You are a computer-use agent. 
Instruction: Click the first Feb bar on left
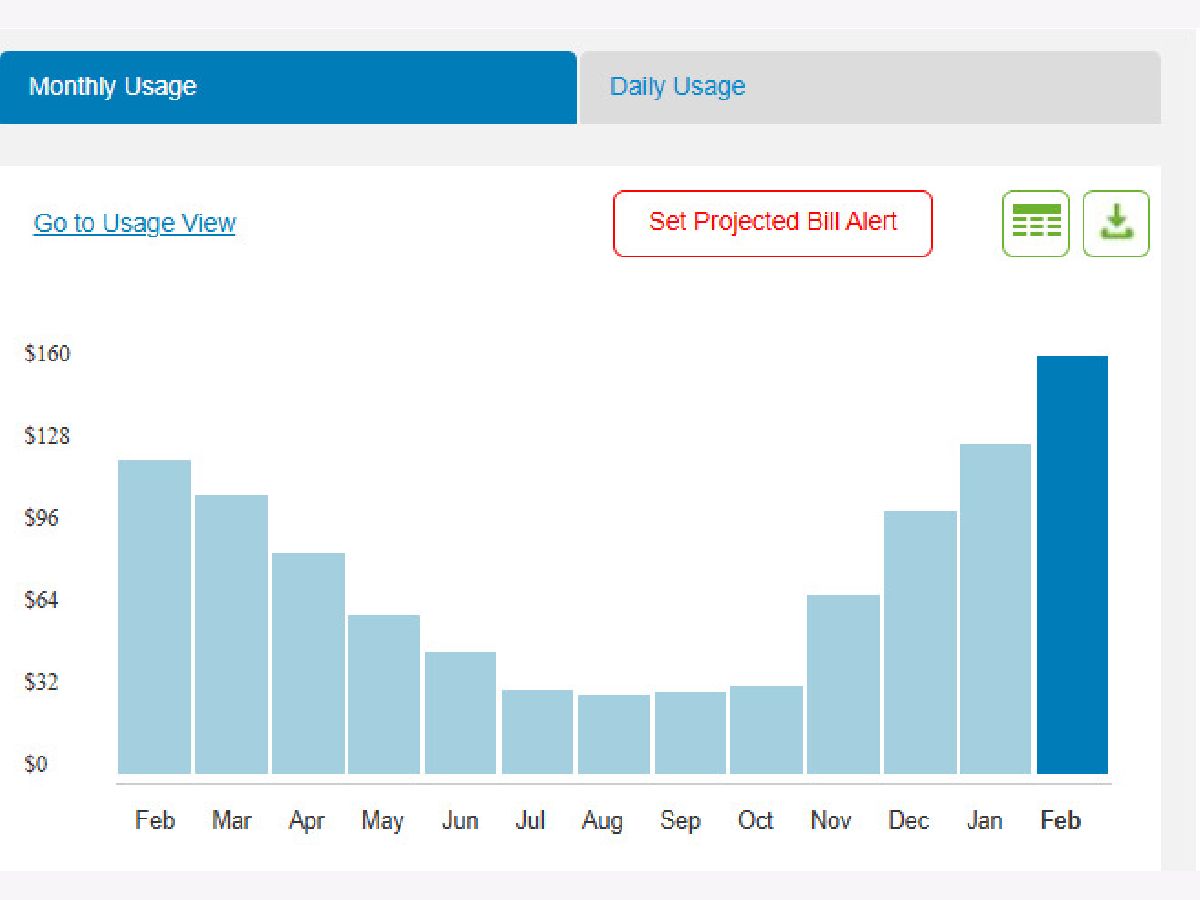154,616
